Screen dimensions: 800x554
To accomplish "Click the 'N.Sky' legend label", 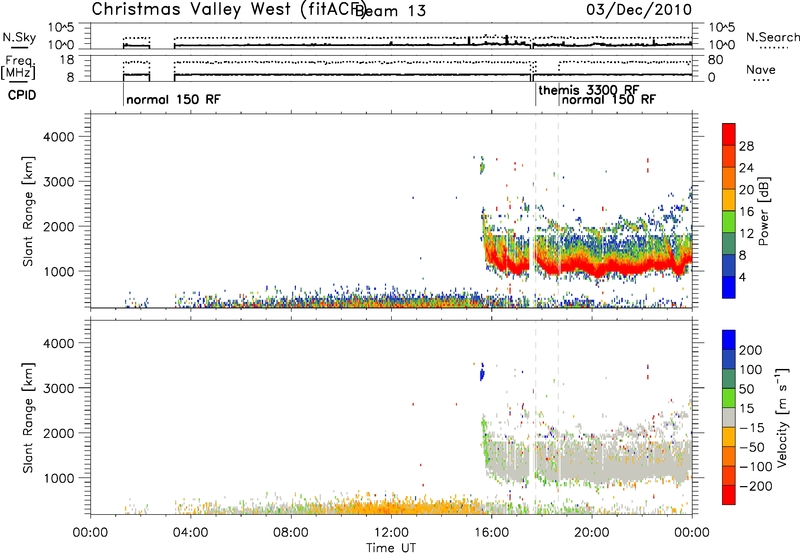I will pyautogui.click(x=19, y=37).
